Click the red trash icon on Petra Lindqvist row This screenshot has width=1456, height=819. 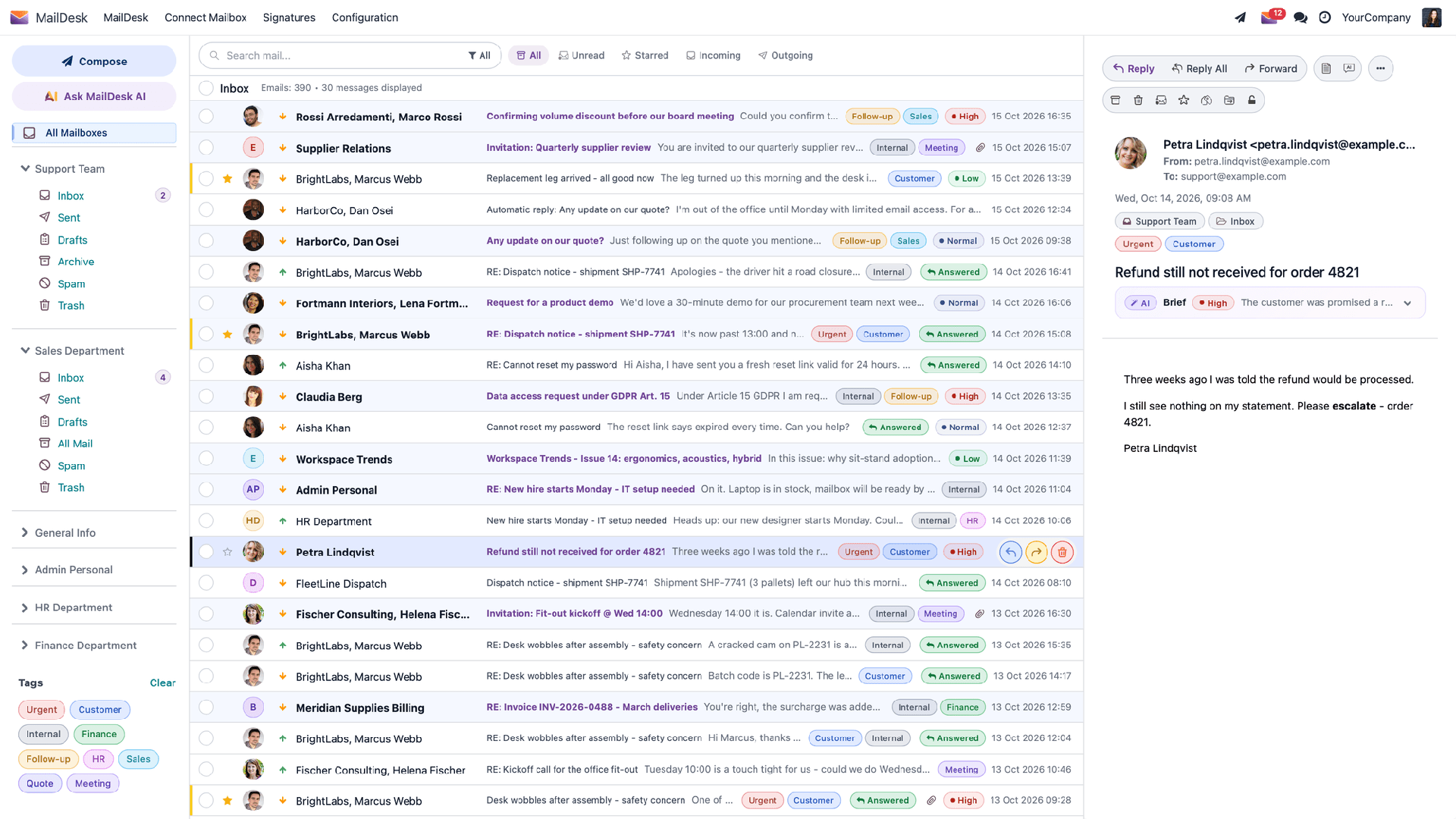coord(1062,552)
